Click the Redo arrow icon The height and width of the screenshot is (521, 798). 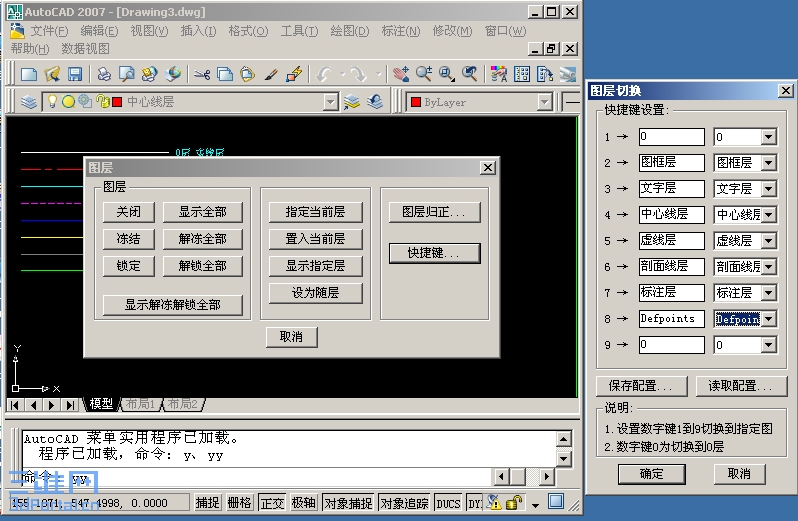(359, 75)
